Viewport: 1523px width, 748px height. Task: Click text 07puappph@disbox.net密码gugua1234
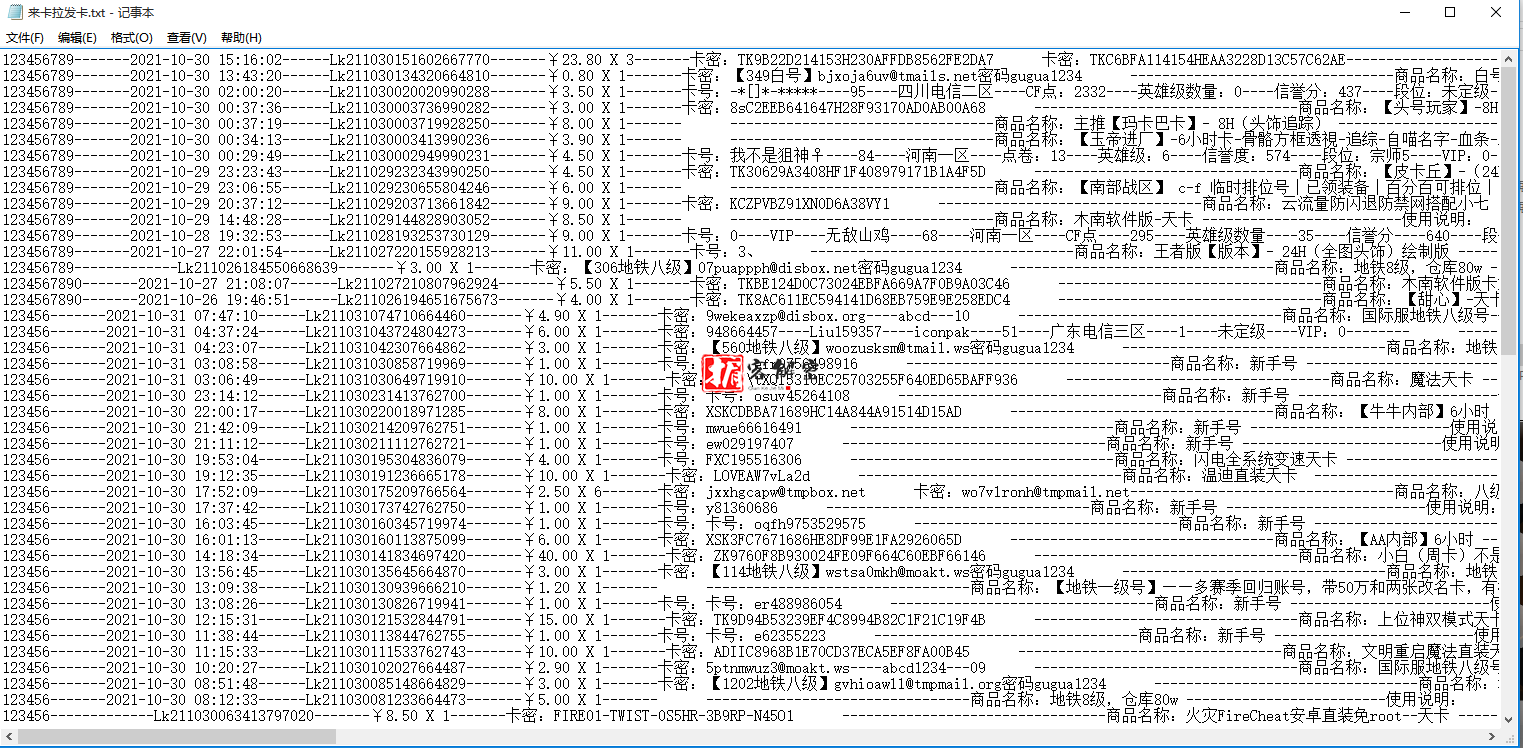point(830,268)
